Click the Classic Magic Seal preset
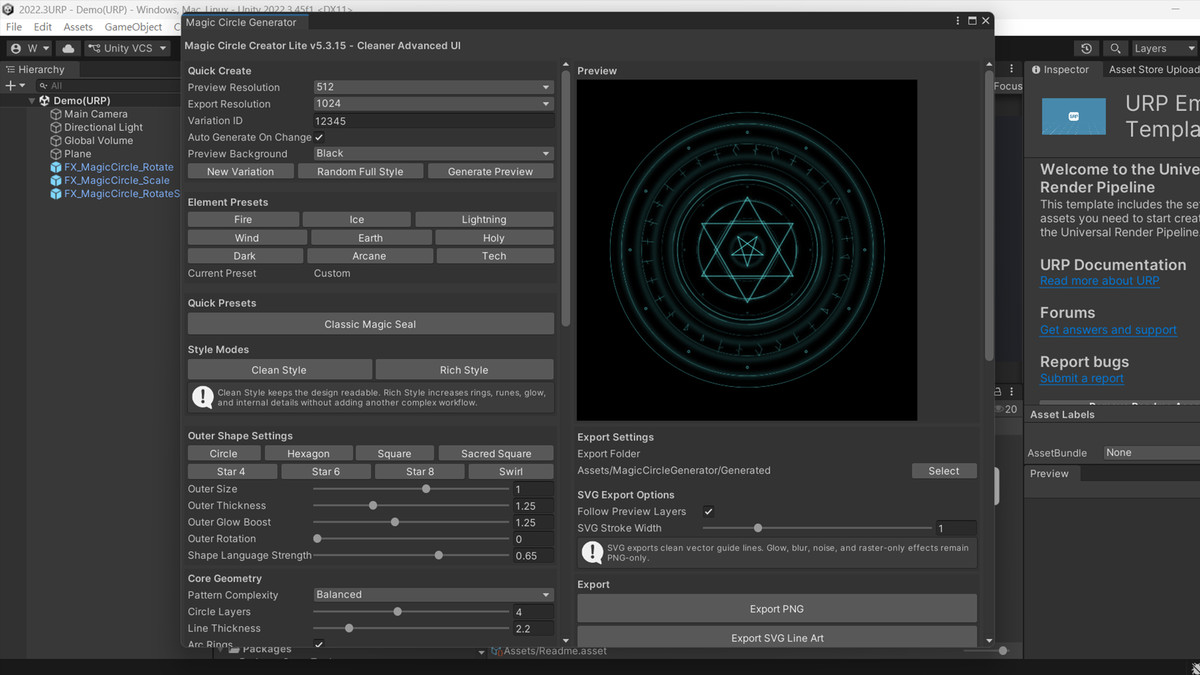The image size is (1200, 675). point(370,324)
